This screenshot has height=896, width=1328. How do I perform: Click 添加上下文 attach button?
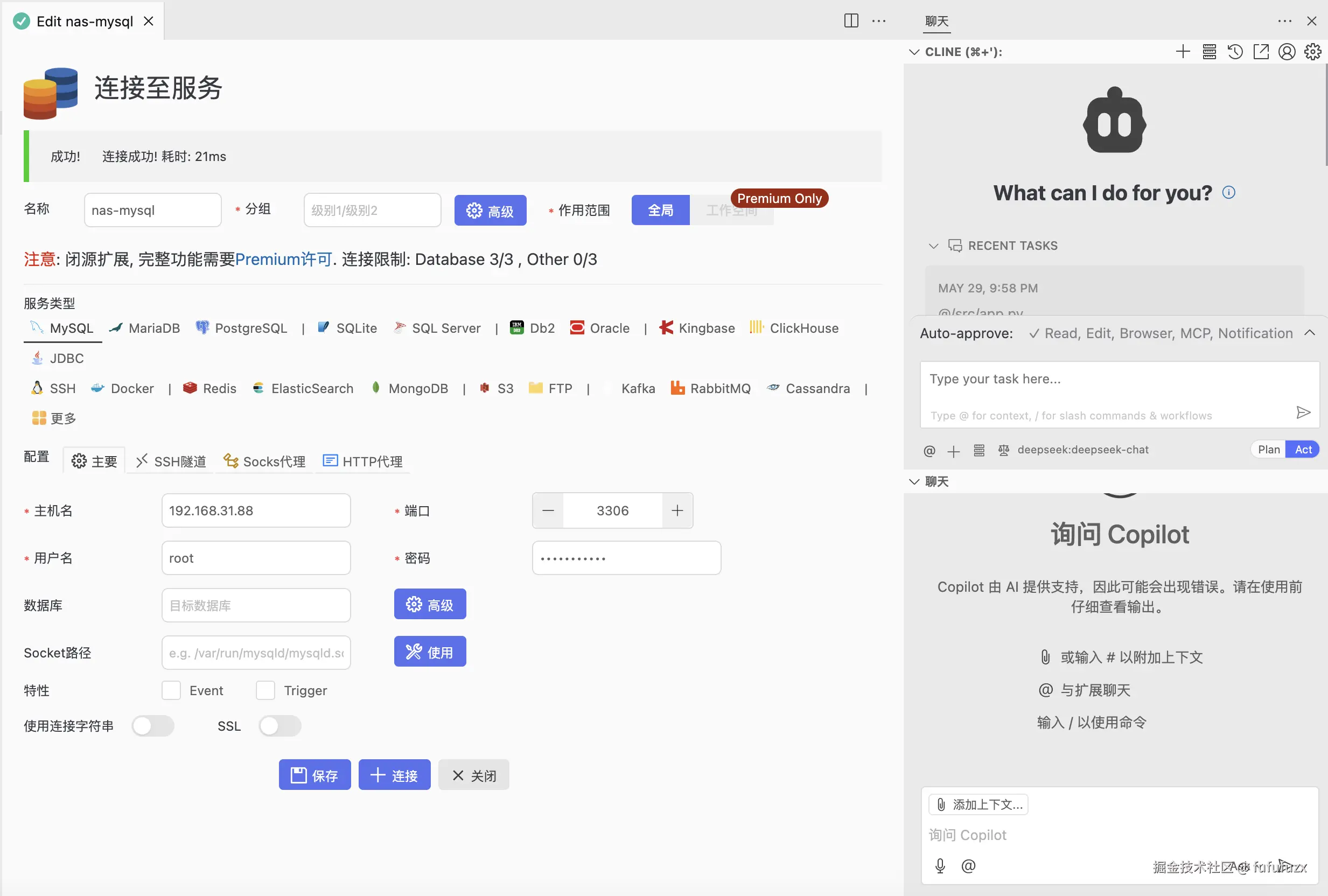tap(978, 804)
